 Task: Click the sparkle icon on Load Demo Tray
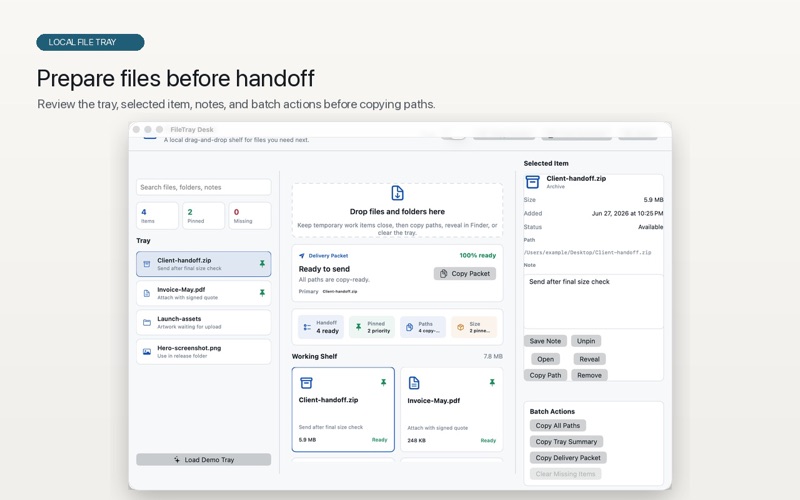point(177,460)
